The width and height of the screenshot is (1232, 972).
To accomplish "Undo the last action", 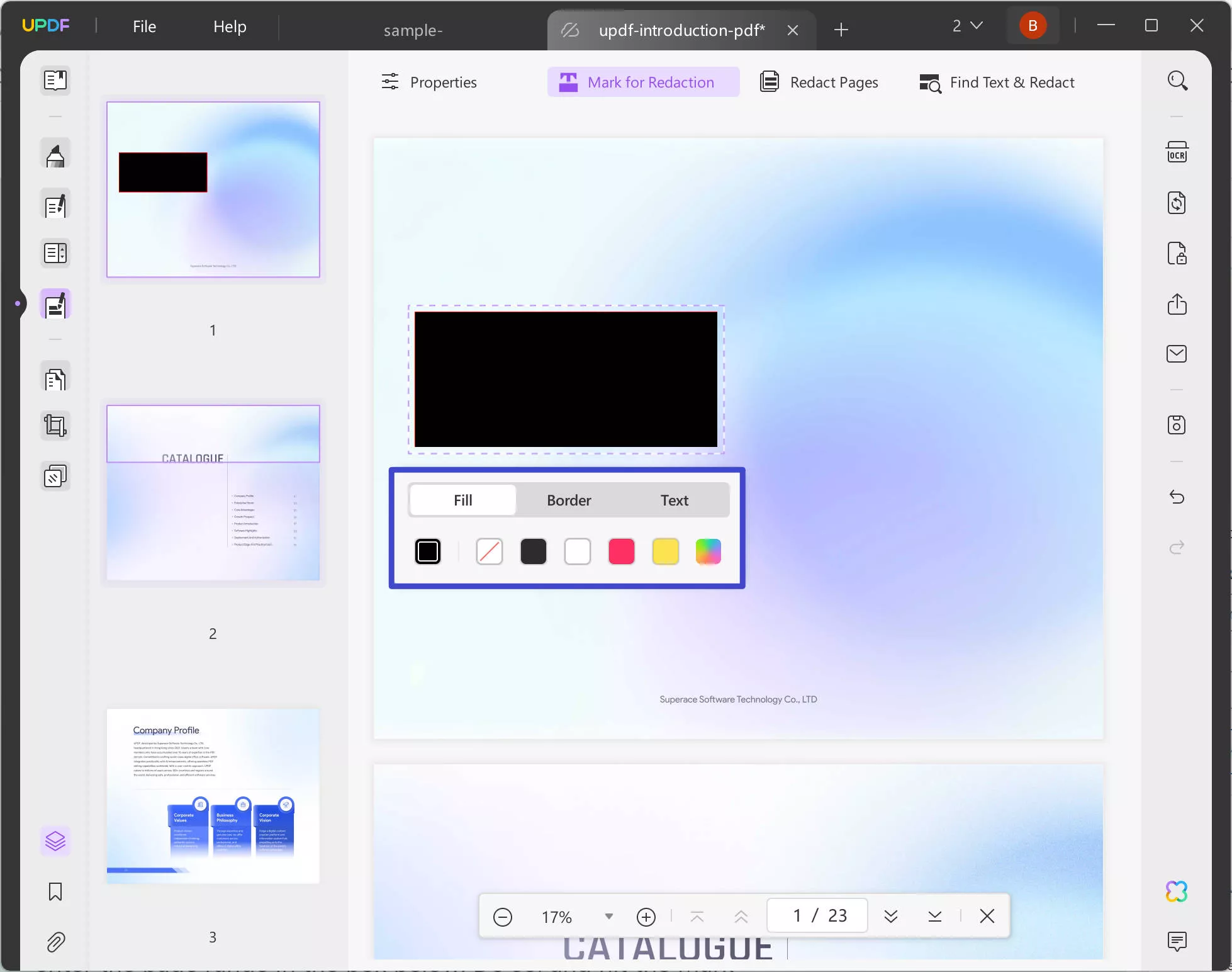I will click(1177, 497).
